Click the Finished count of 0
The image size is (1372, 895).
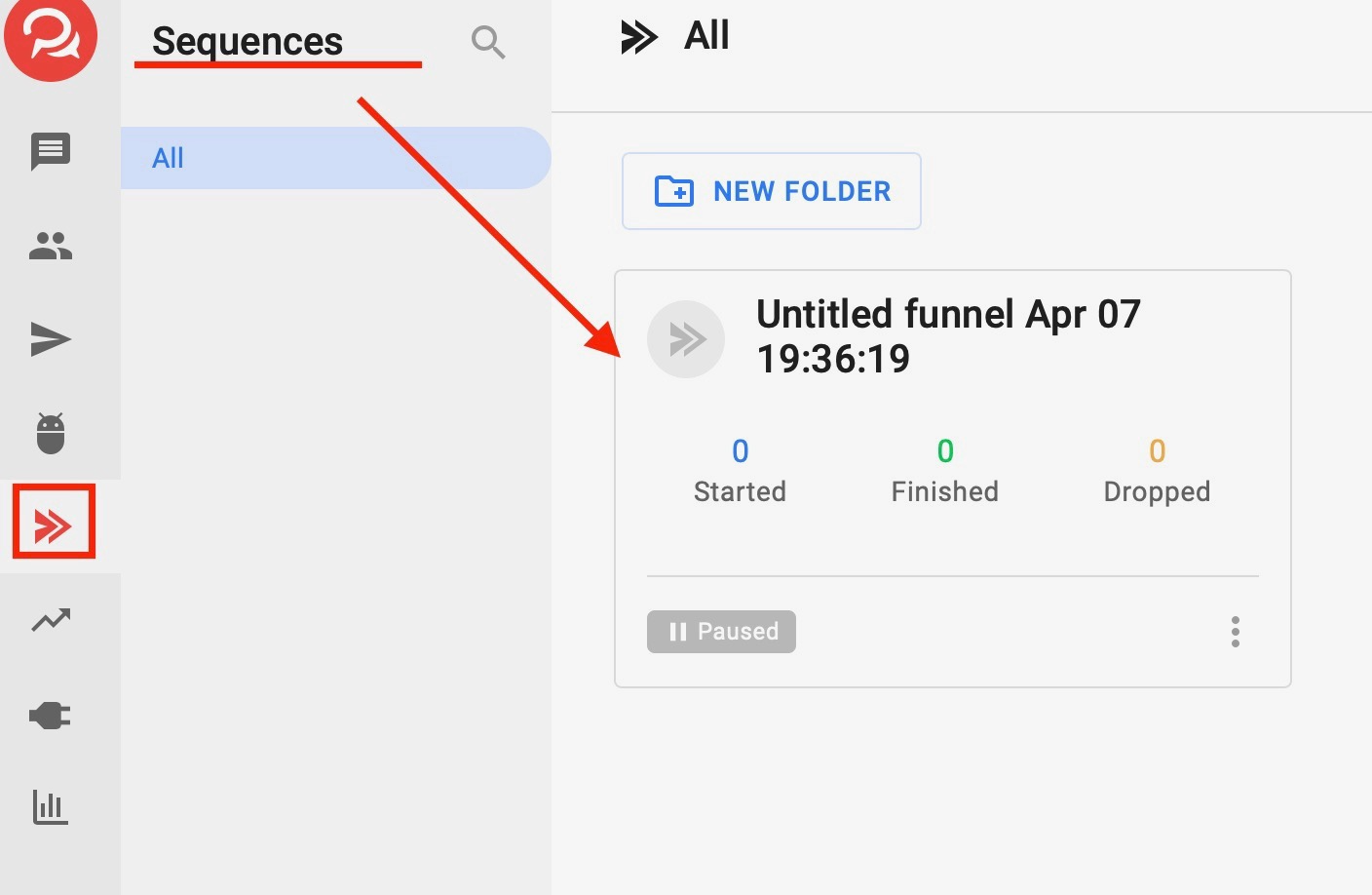coord(945,451)
